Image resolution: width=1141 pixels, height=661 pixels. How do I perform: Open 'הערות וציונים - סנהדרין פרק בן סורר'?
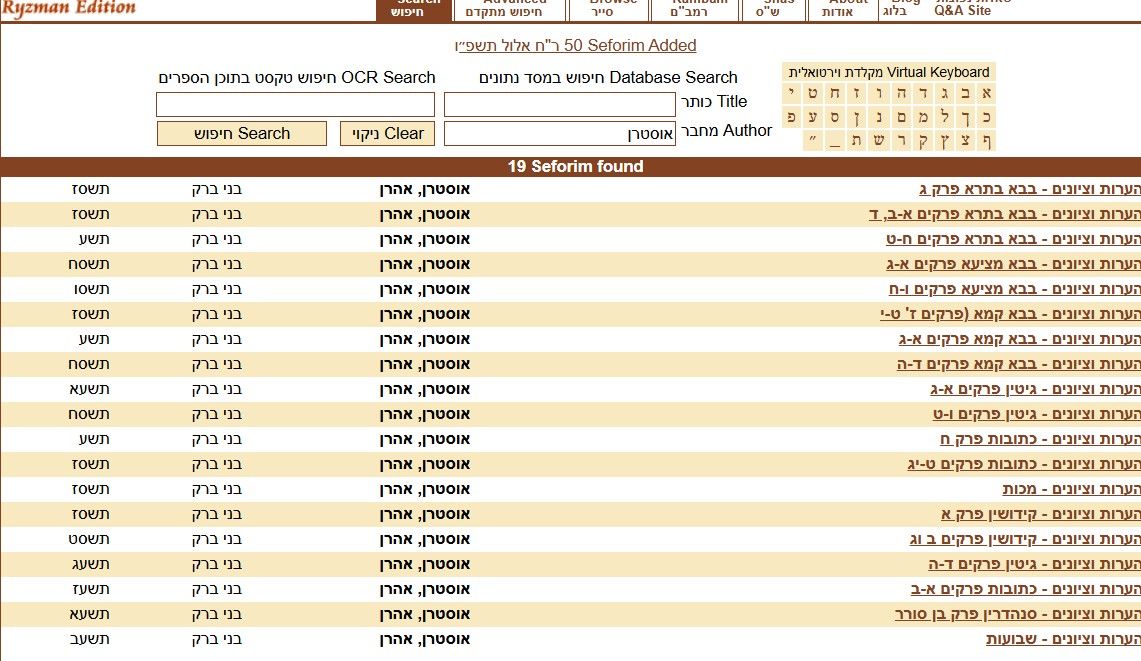[x=1018, y=614]
